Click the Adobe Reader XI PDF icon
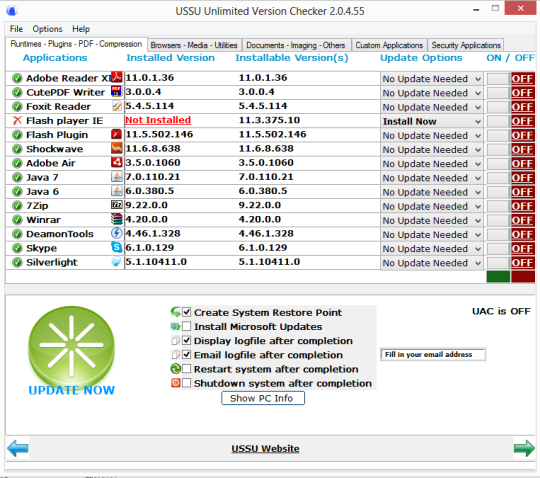The image size is (540, 478). click(x=117, y=77)
